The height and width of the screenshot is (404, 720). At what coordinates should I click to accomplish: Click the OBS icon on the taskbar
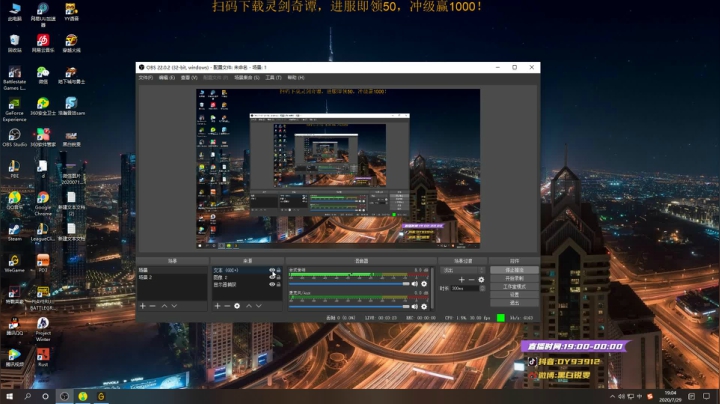[64, 396]
